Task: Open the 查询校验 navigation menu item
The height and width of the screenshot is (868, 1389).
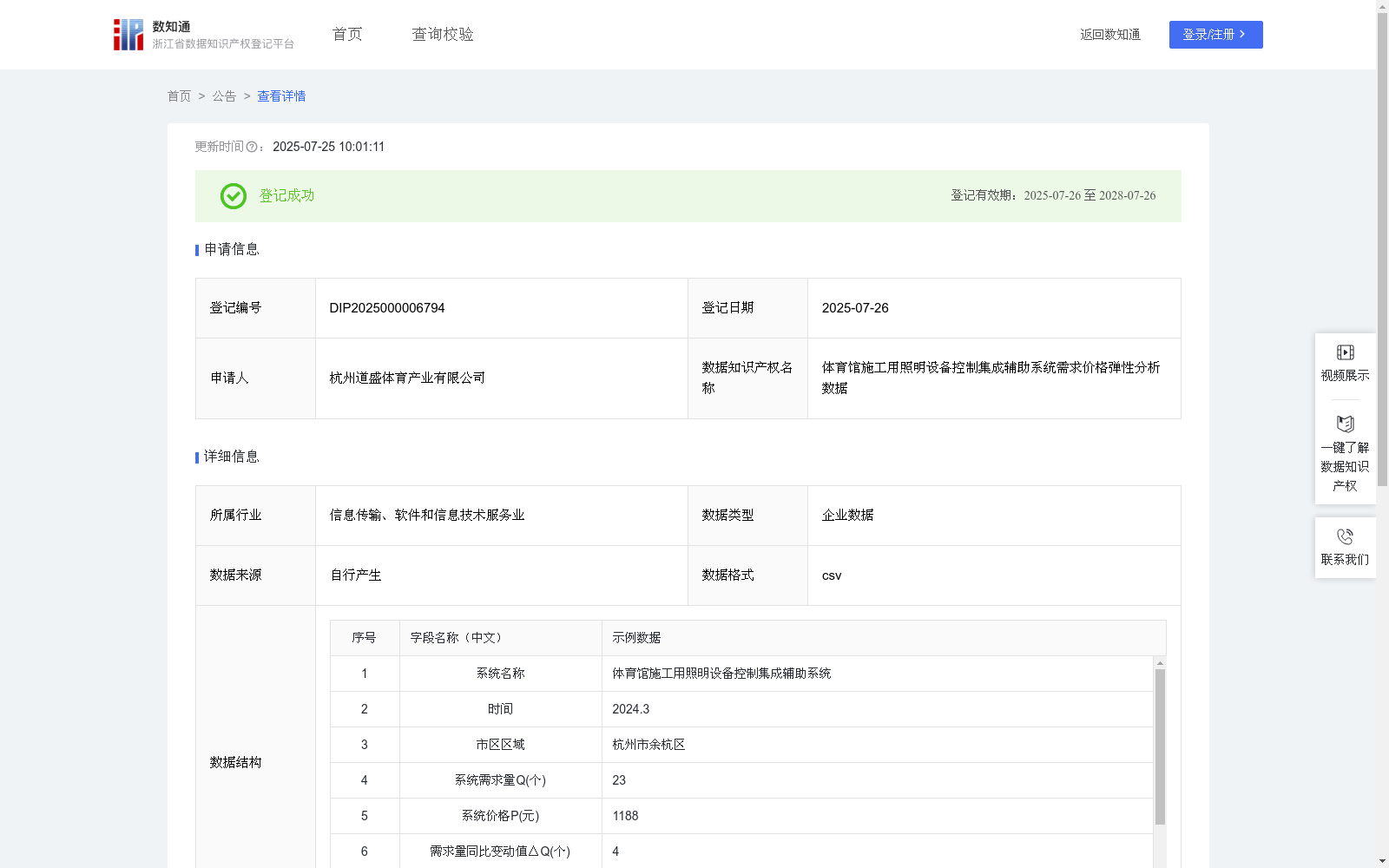Action: click(x=443, y=35)
